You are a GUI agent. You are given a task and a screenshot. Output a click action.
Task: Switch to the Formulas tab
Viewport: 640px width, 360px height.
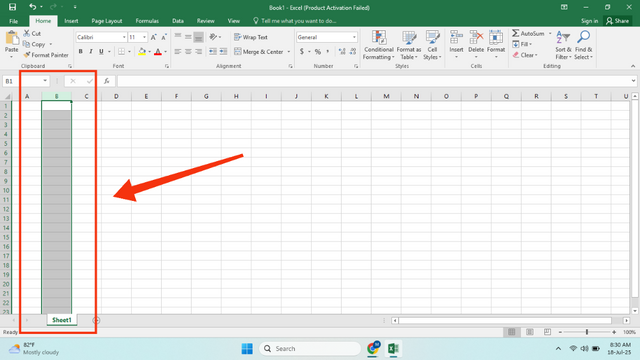click(x=147, y=21)
